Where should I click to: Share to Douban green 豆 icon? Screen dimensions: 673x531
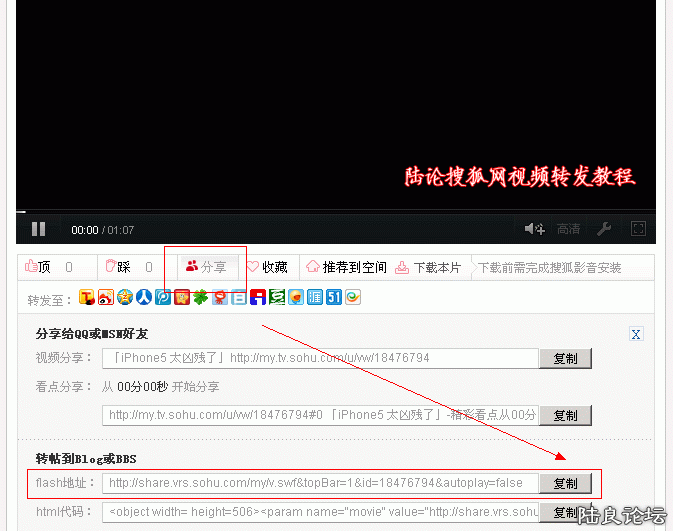tap(277, 297)
